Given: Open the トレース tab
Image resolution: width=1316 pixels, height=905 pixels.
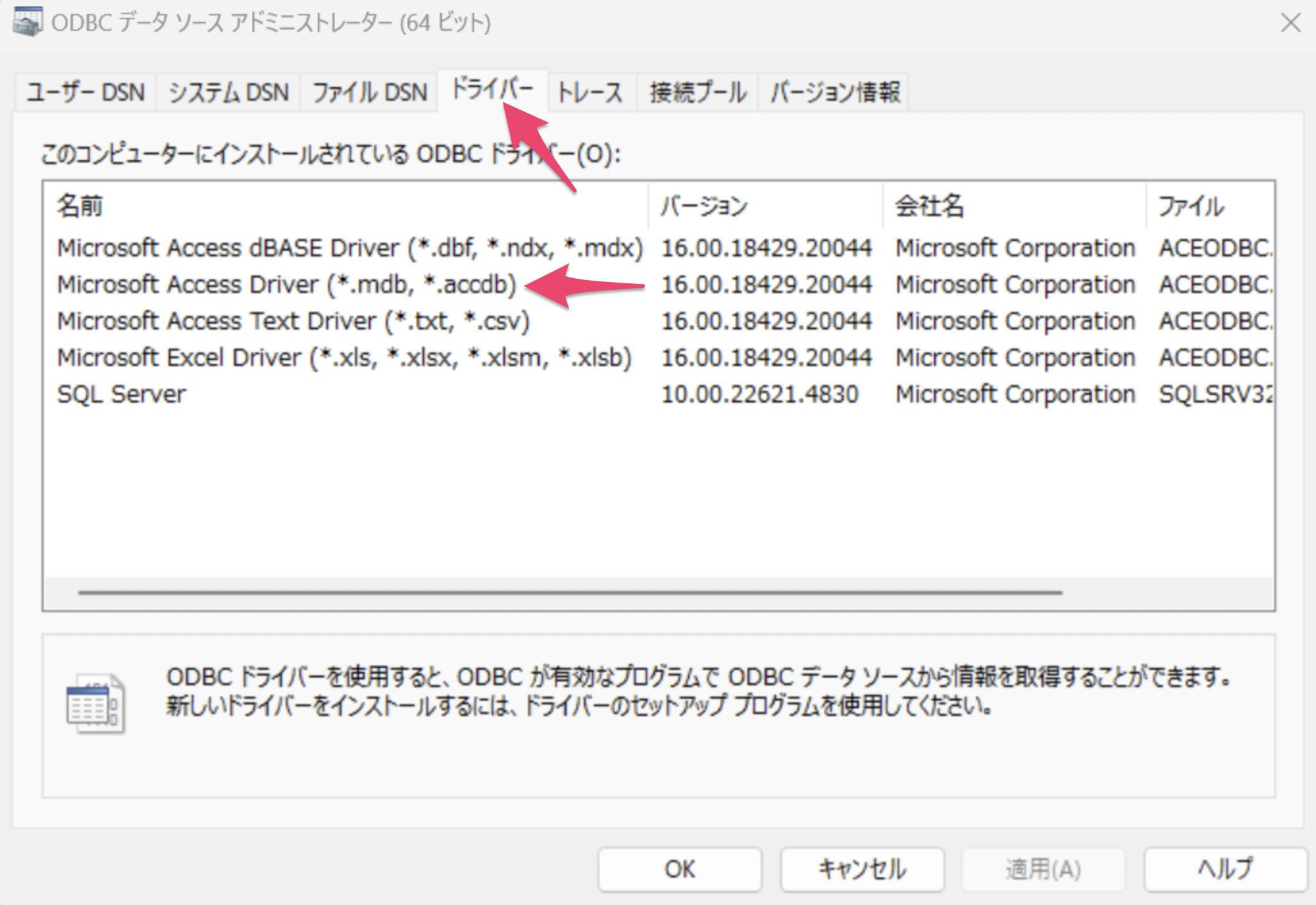Looking at the screenshot, I should coord(591,92).
